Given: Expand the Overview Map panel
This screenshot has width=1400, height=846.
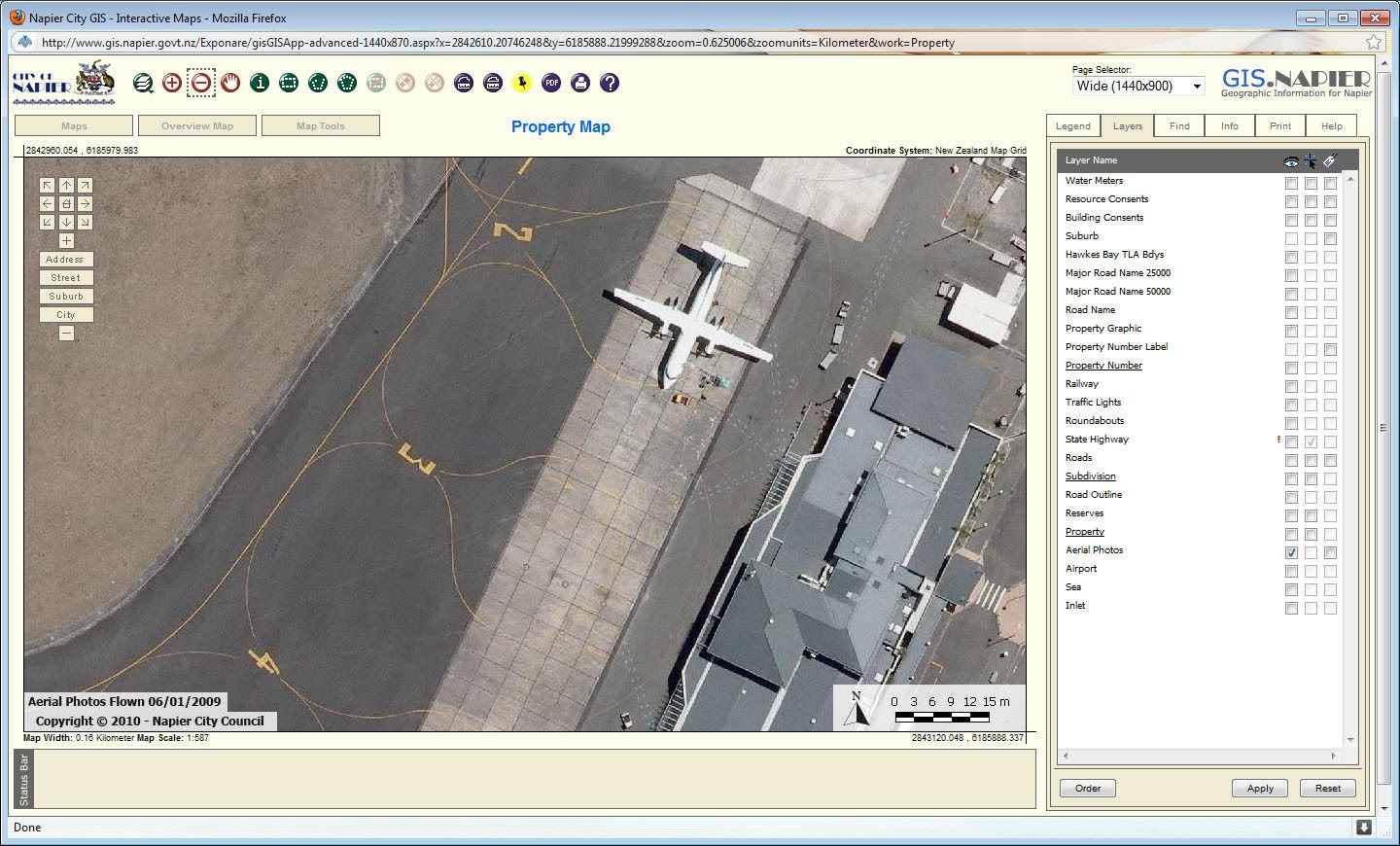Looking at the screenshot, I should point(197,126).
